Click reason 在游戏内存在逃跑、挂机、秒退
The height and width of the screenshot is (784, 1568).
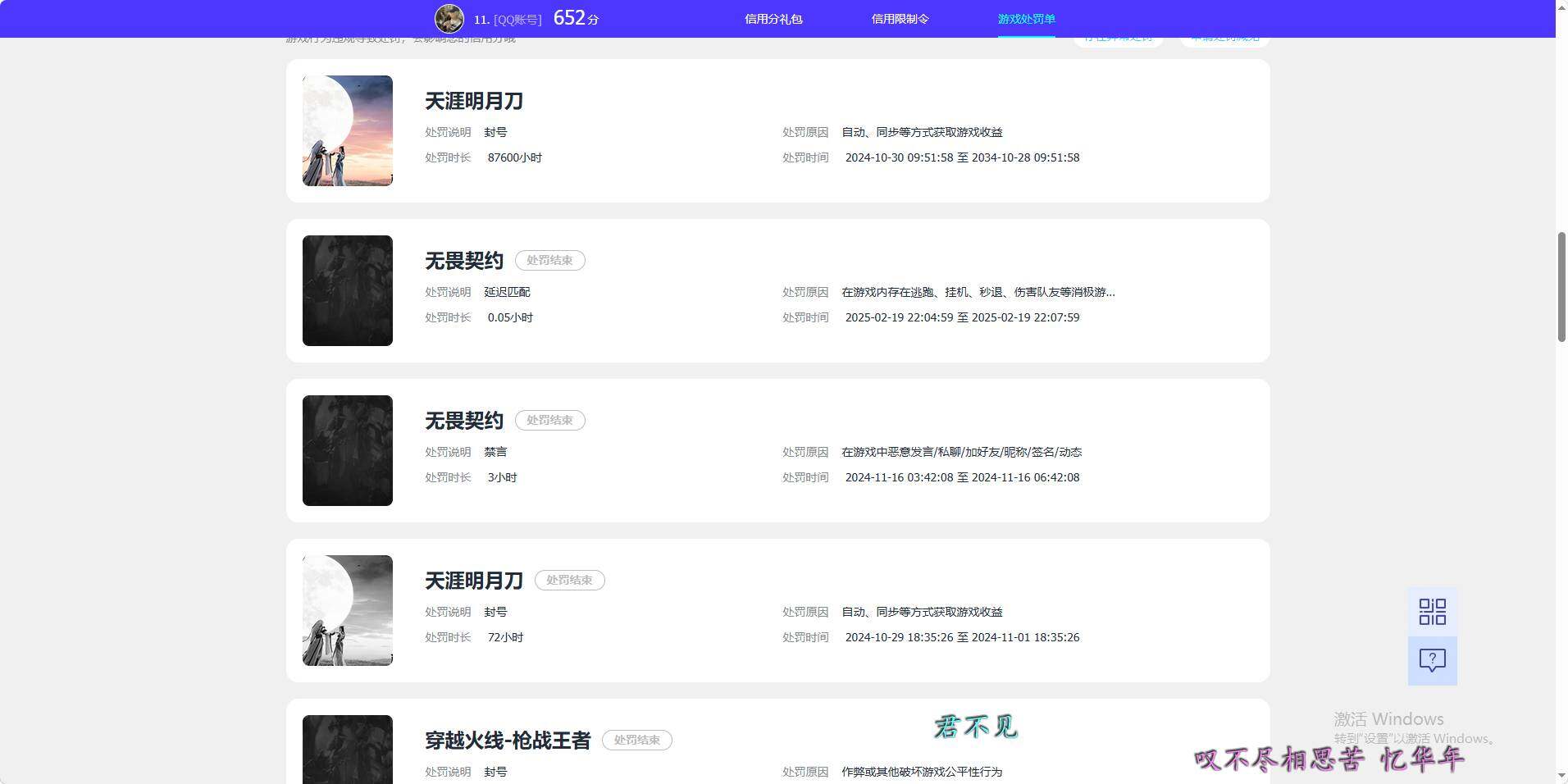click(978, 292)
